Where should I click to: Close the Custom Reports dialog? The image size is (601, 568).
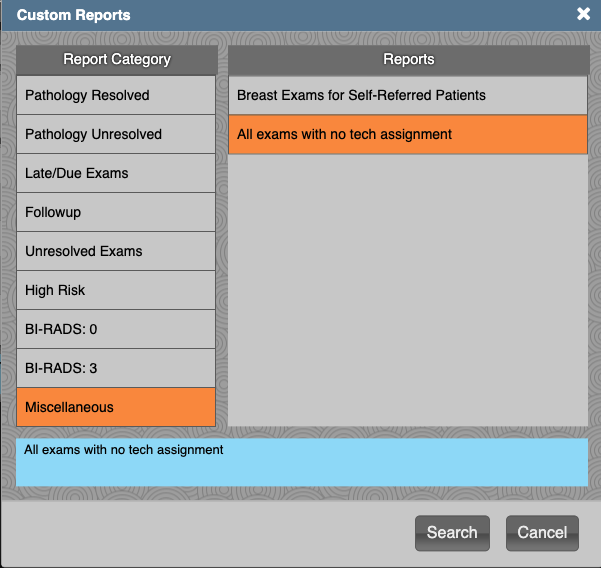coord(583,14)
